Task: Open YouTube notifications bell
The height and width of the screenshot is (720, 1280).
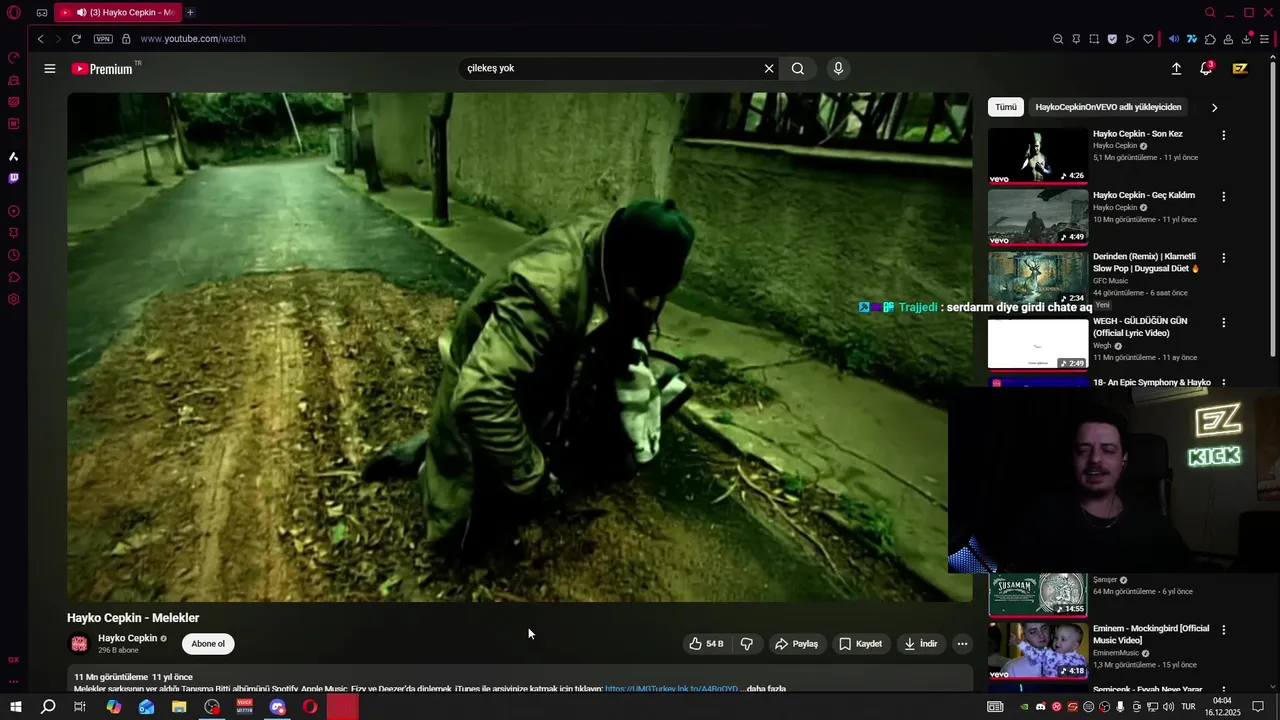Action: pyautogui.click(x=1206, y=69)
